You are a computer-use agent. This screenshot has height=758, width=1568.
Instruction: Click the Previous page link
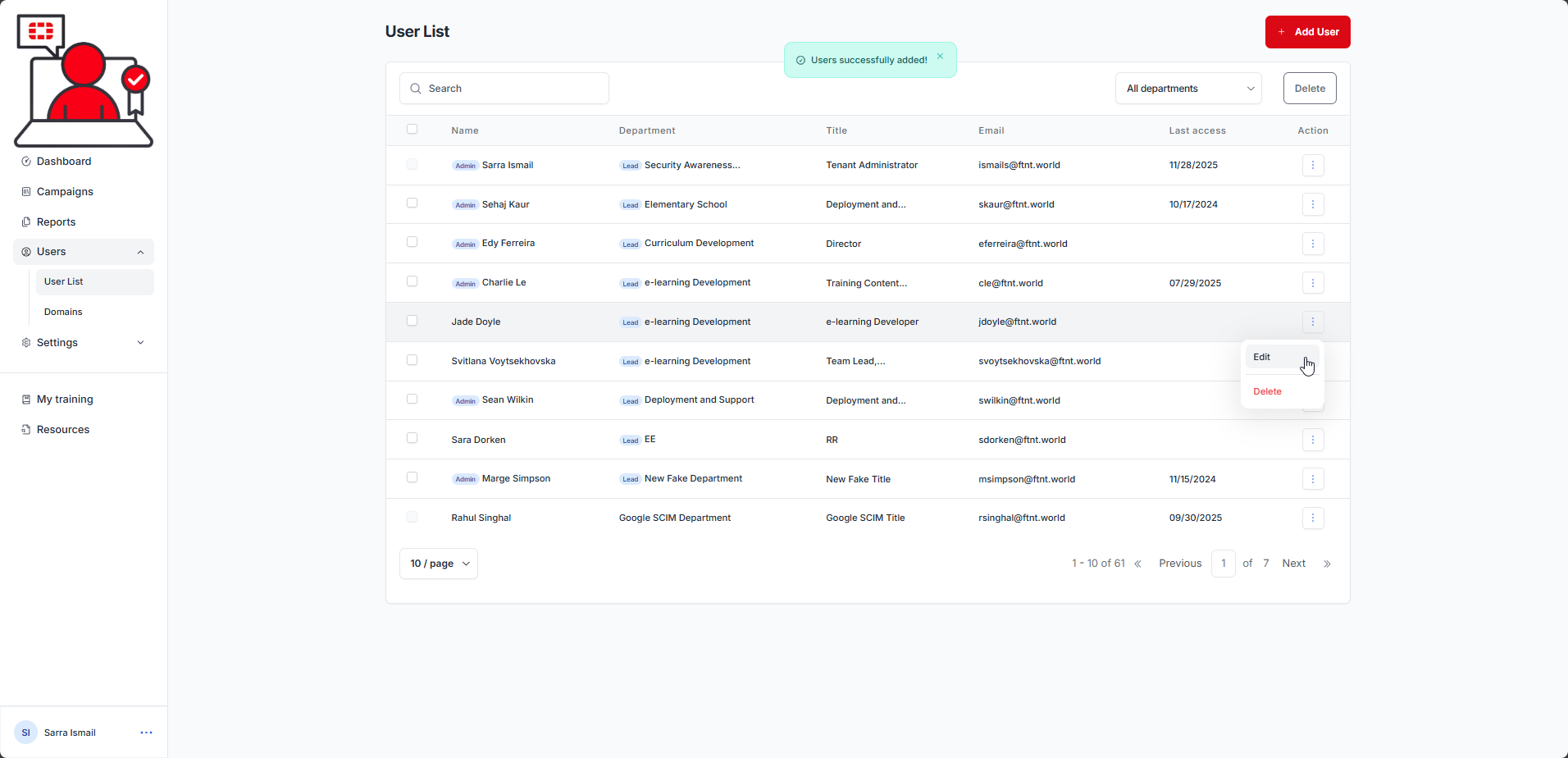[x=1180, y=564]
